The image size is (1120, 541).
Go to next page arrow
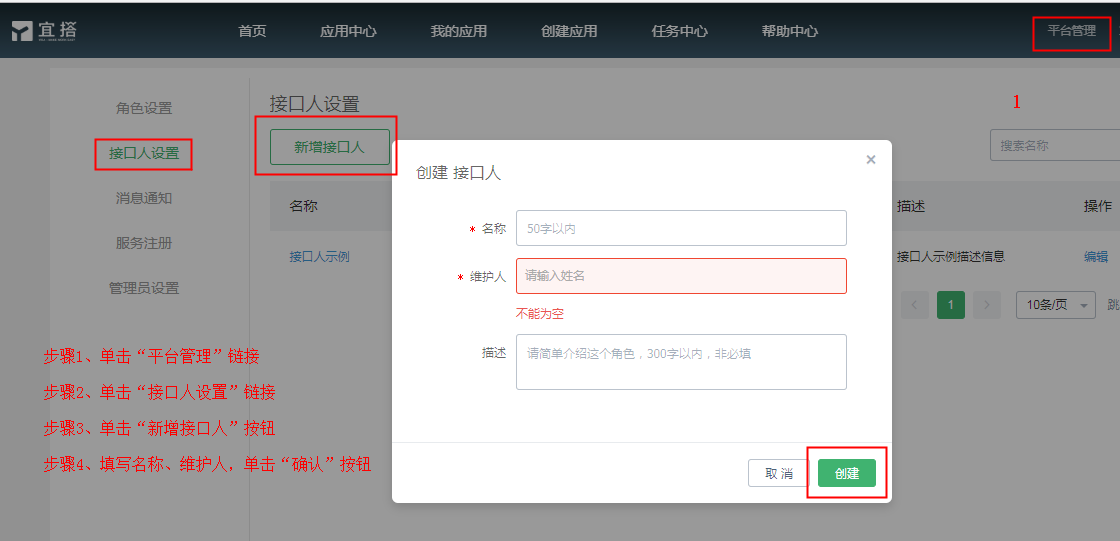click(986, 305)
